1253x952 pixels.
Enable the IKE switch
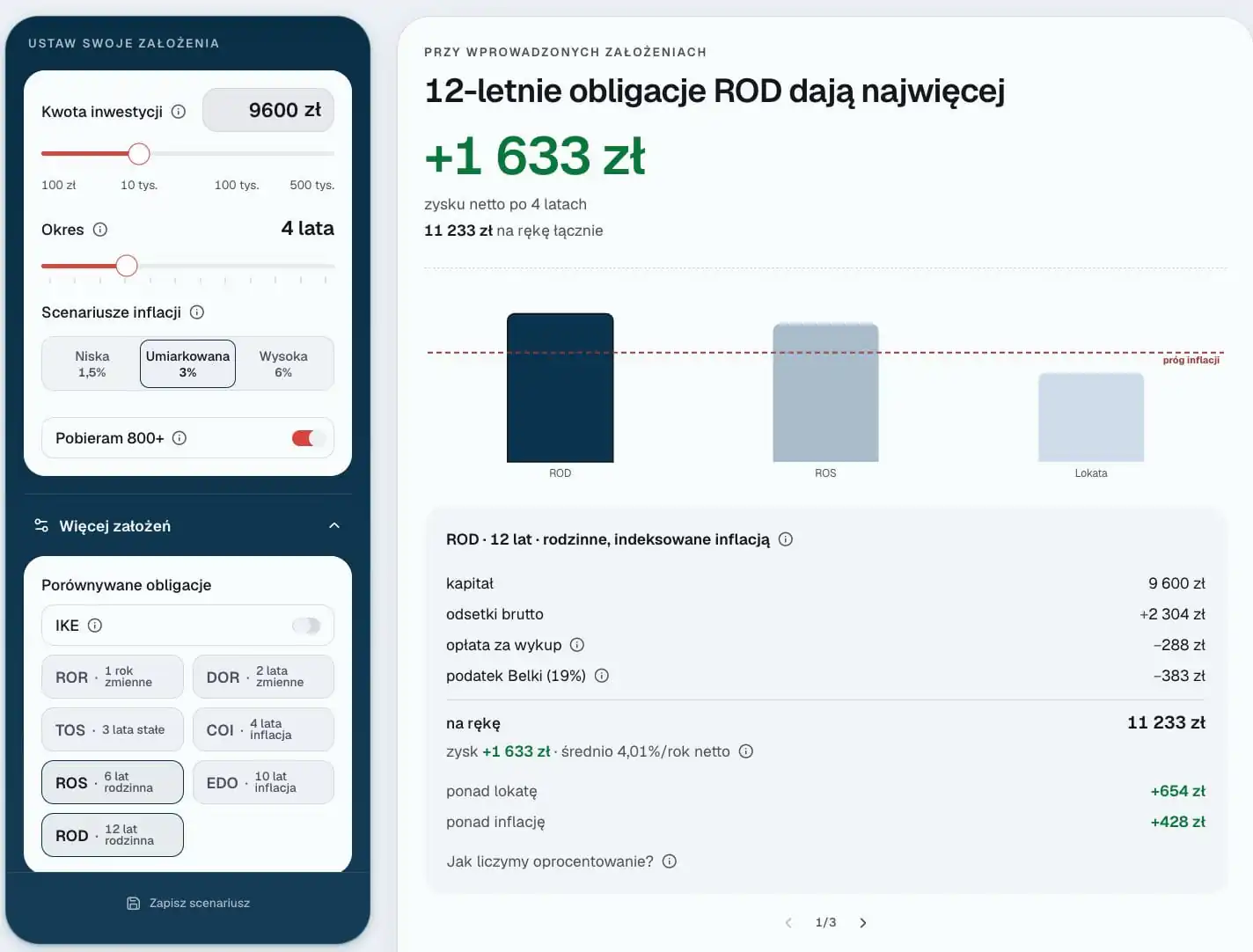click(x=307, y=626)
